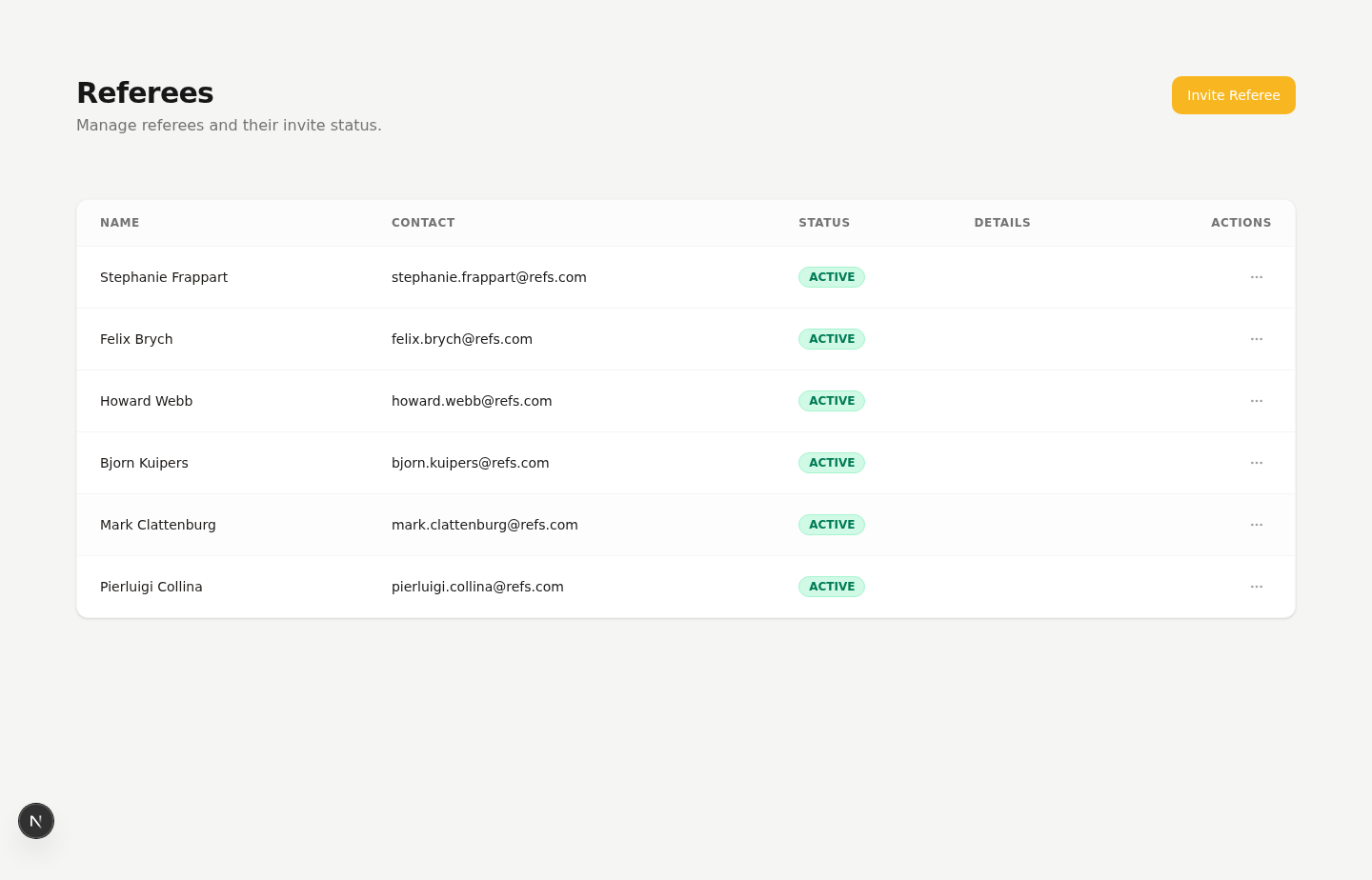Click the ellipsis for Bjorn Kuipers

pos(1256,463)
